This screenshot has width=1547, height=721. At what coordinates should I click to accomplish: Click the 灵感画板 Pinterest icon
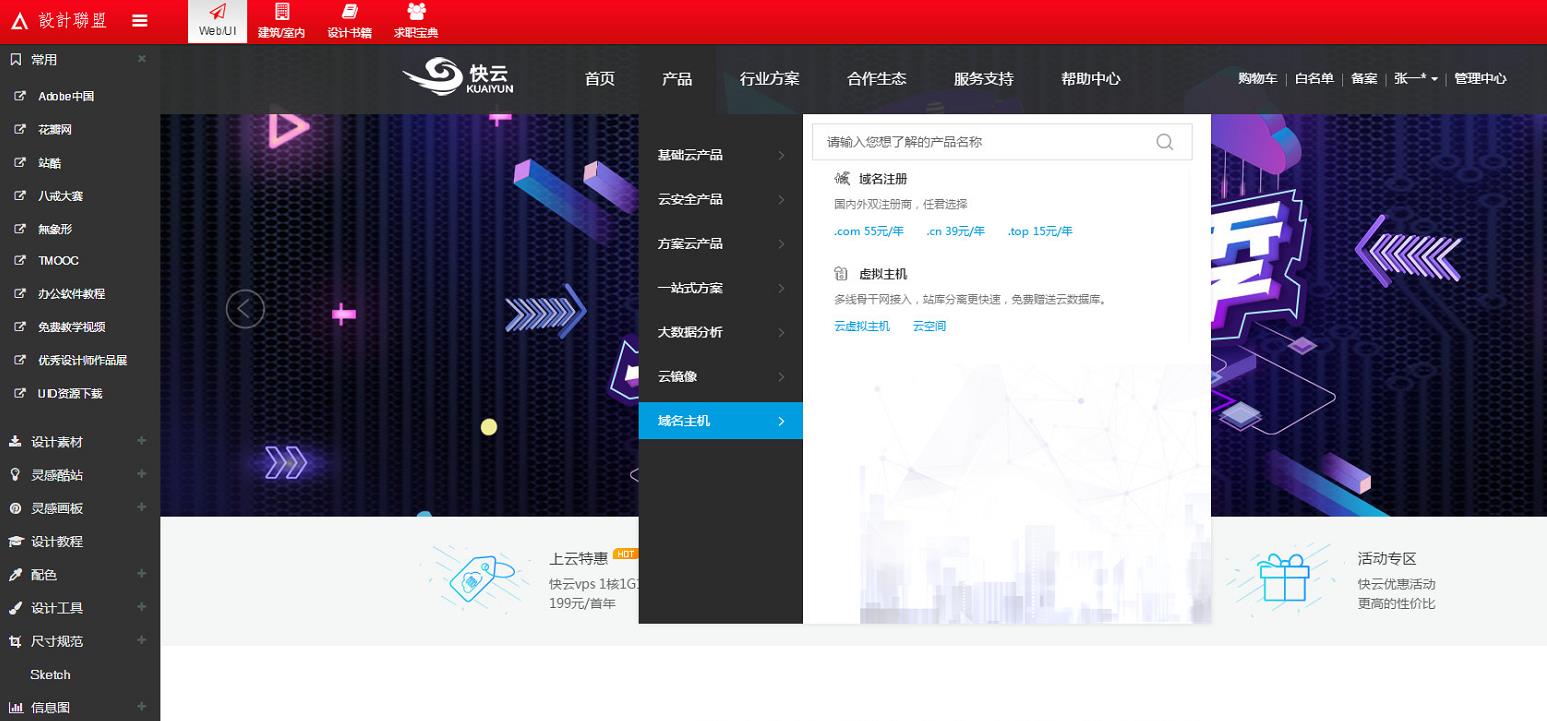tap(17, 508)
